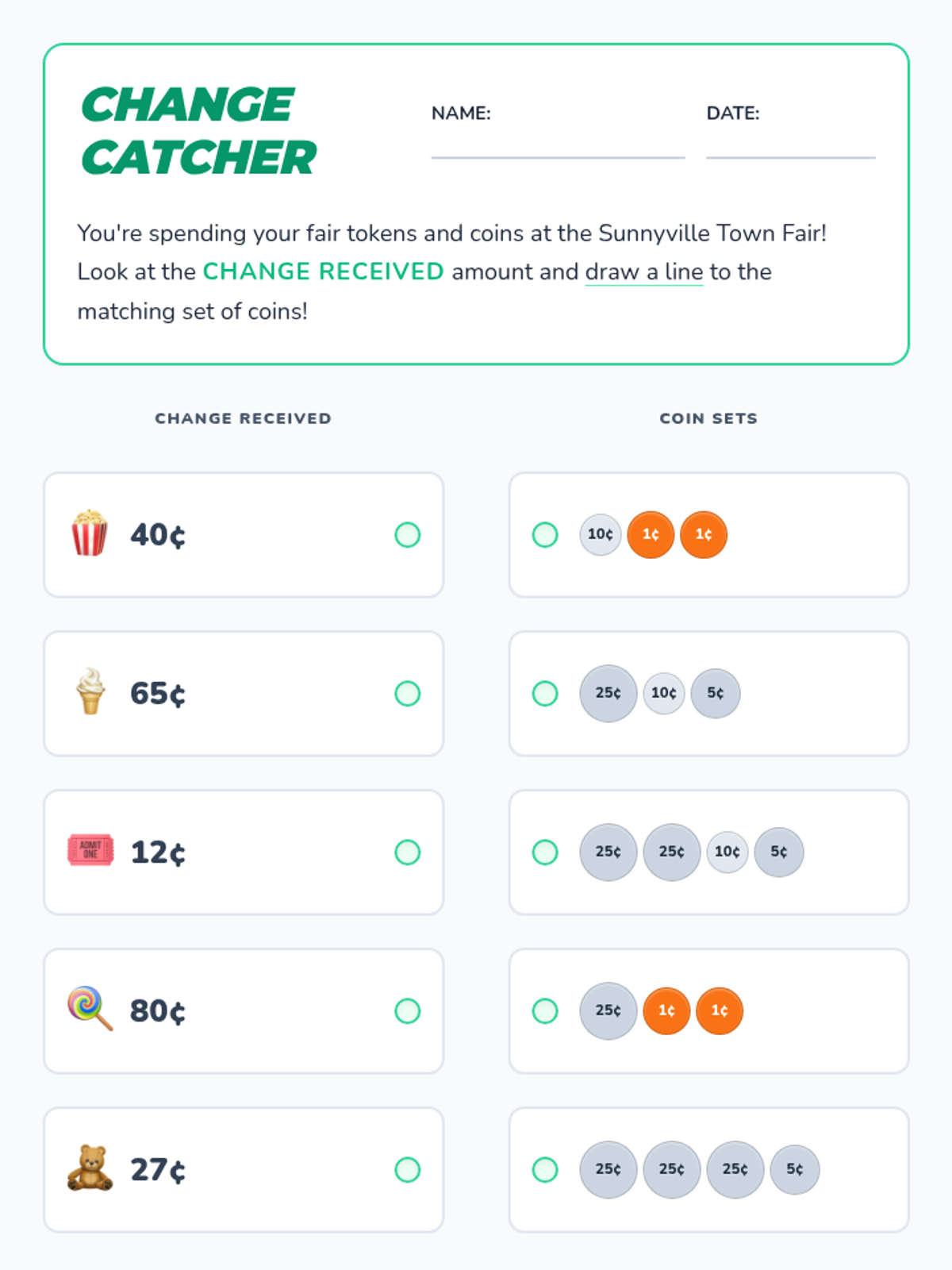Viewport: 952px width, 1270px height.
Task: Select the connector dot for 40¢
Action: coord(408,535)
